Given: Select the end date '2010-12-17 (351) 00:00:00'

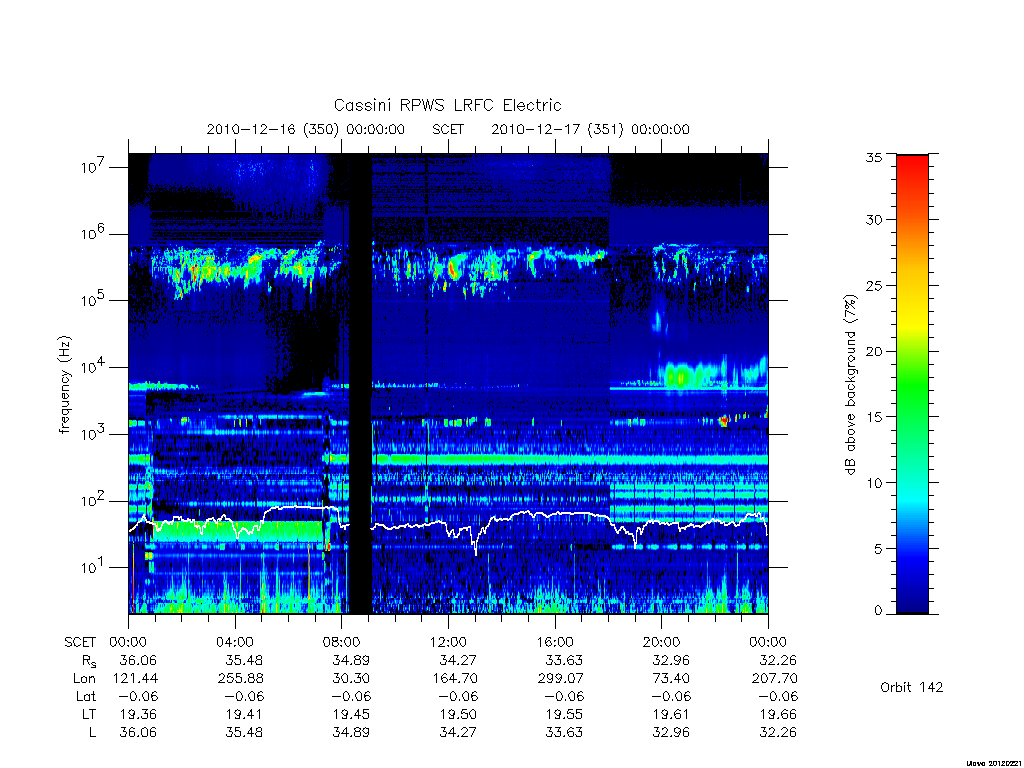Looking at the screenshot, I should click(x=590, y=129).
